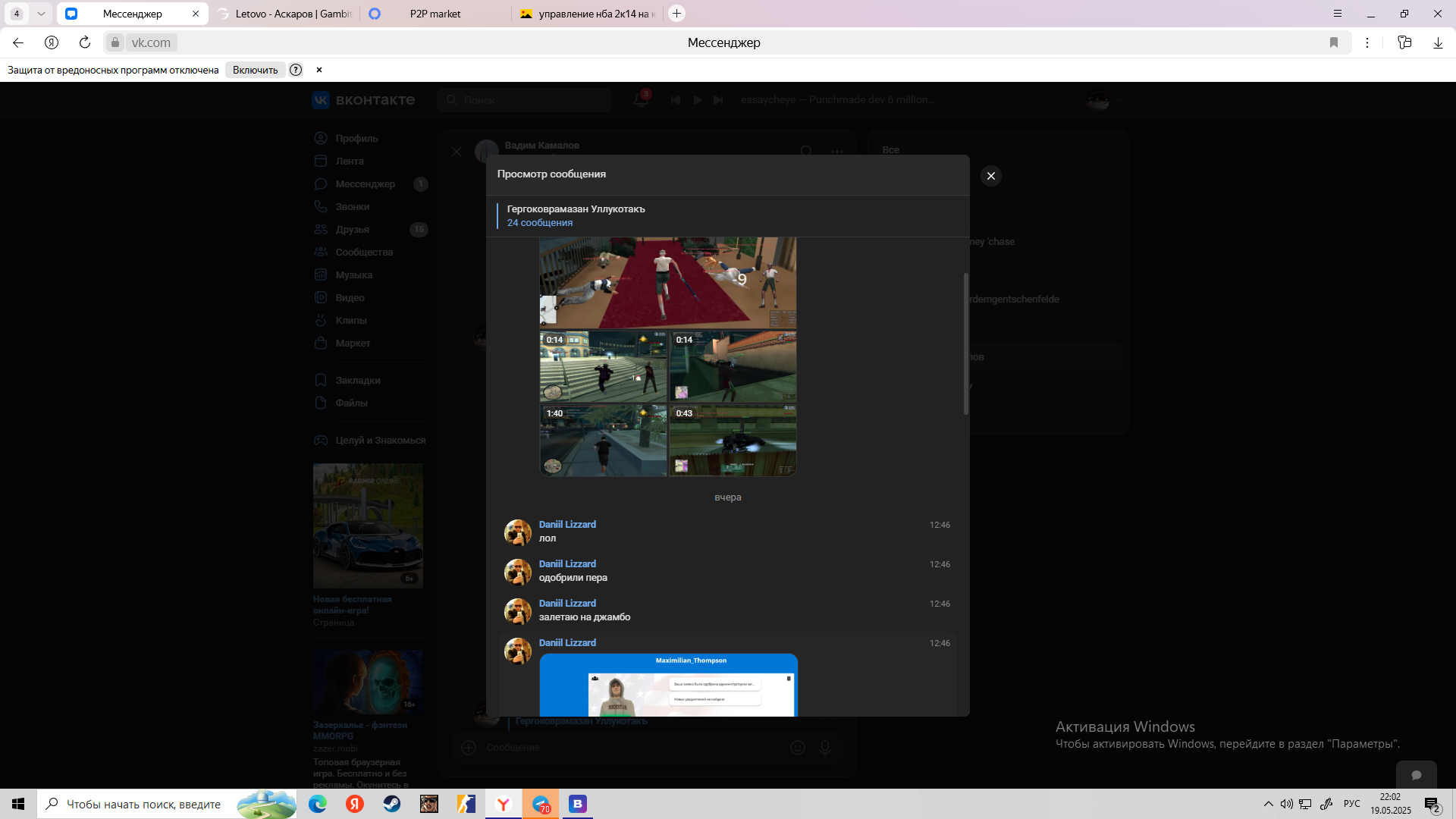Switch to the P2P market tab
Screen dimensions: 1456x819
(435, 14)
